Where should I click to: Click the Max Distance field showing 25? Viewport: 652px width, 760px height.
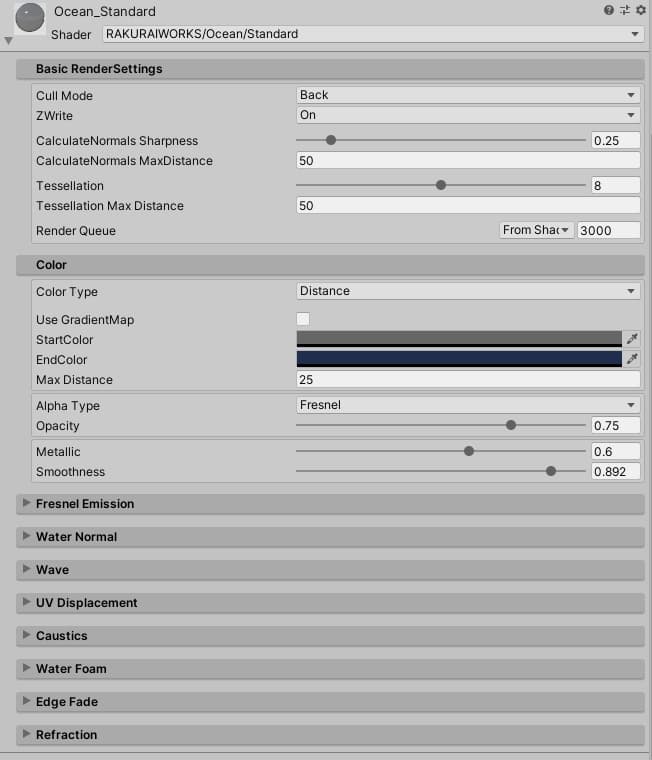click(468, 379)
